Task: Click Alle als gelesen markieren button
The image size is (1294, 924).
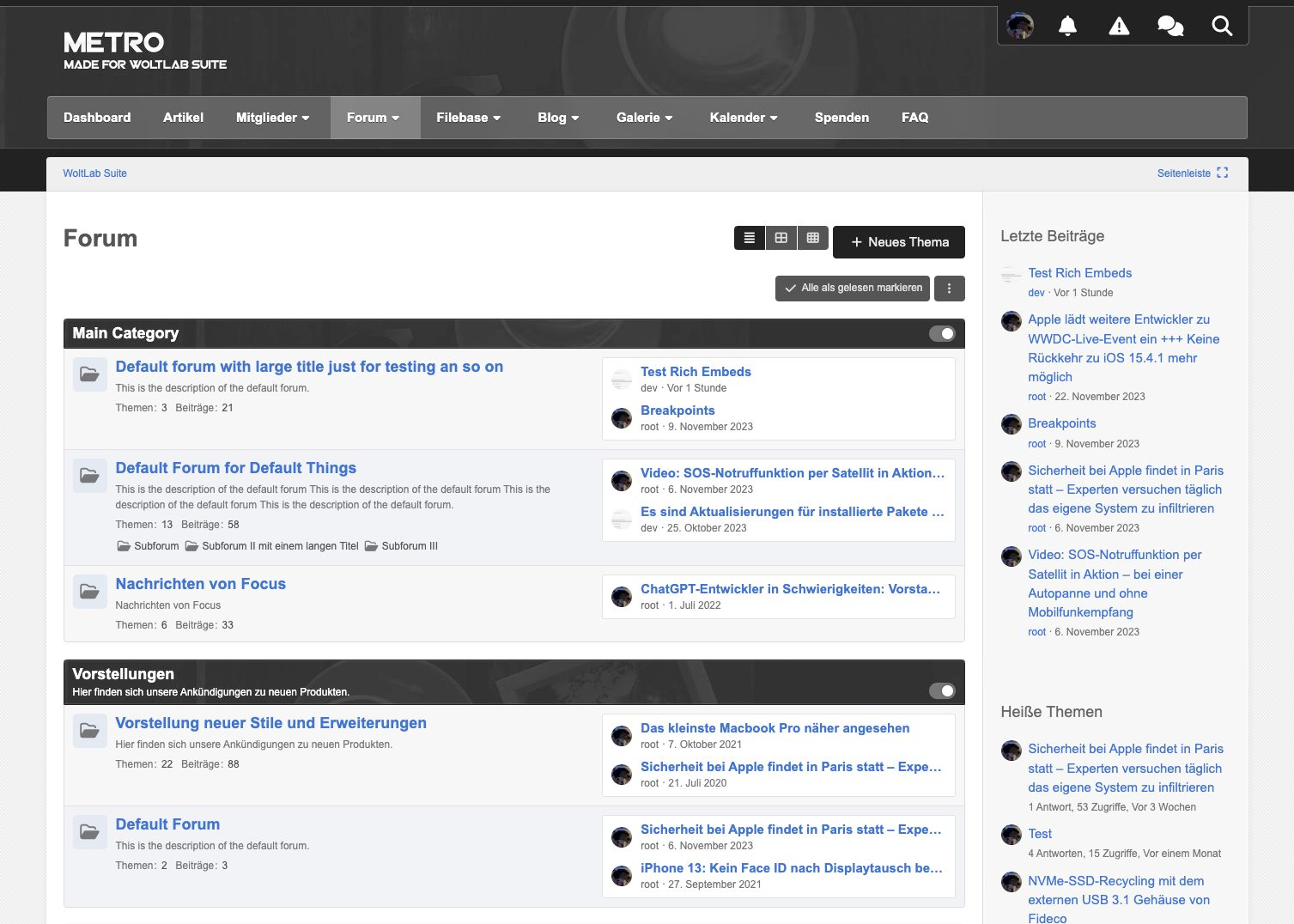Action: [x=854, y=289]
